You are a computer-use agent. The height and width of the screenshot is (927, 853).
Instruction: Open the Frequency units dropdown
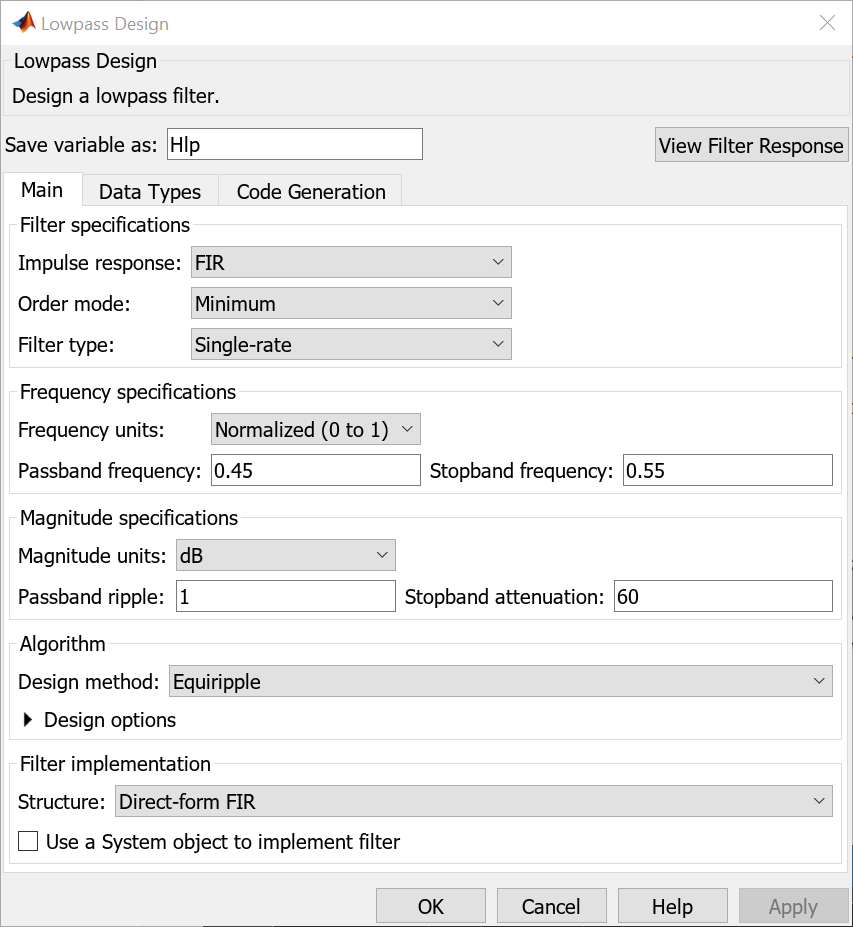coord(316,430)
